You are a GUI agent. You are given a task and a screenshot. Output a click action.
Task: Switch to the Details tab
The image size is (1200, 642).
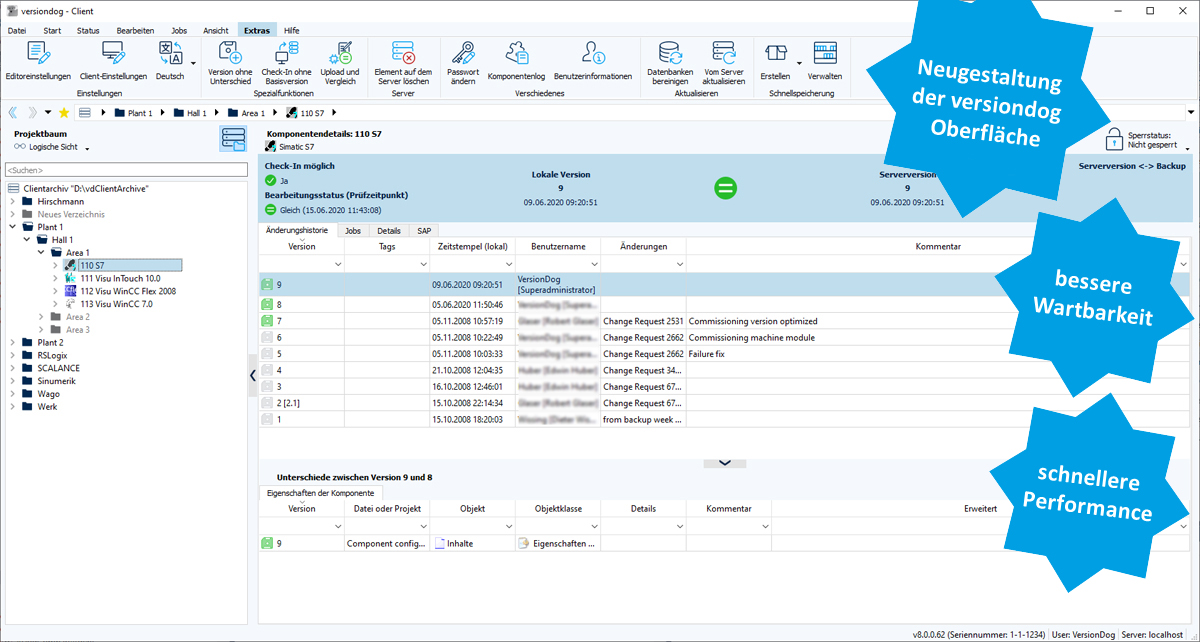[x=389, y=231]
